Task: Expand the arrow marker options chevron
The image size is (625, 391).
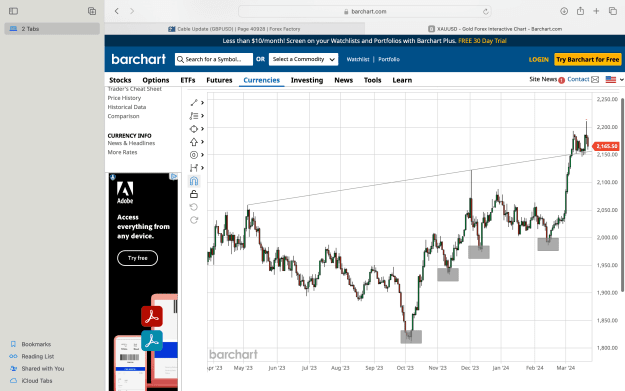Action: pos(202,142)
